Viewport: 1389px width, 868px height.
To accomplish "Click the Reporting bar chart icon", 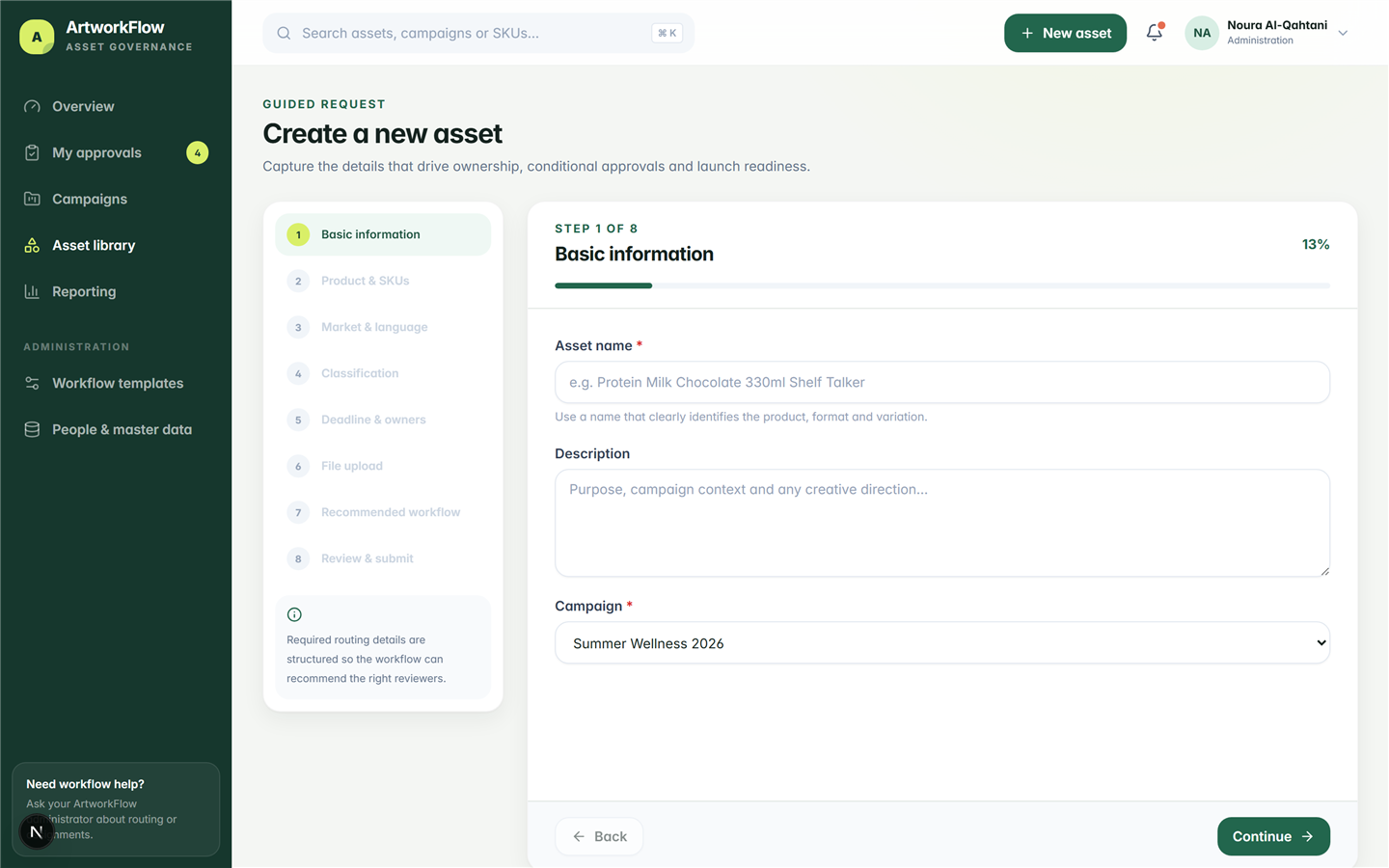I will pos(32,291).
